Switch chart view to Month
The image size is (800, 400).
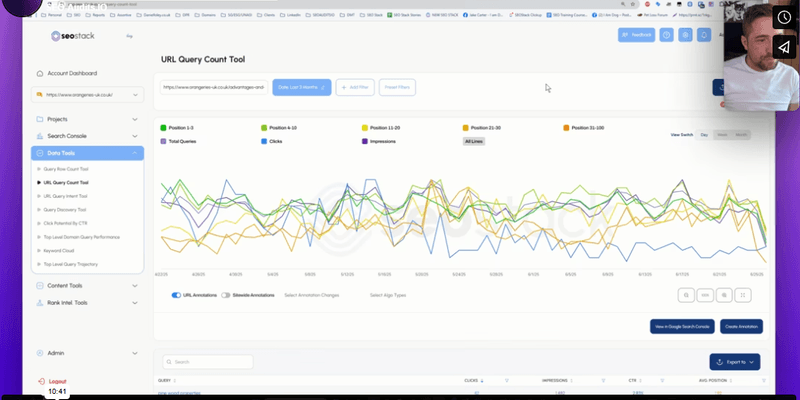click(x=741, y=135)
